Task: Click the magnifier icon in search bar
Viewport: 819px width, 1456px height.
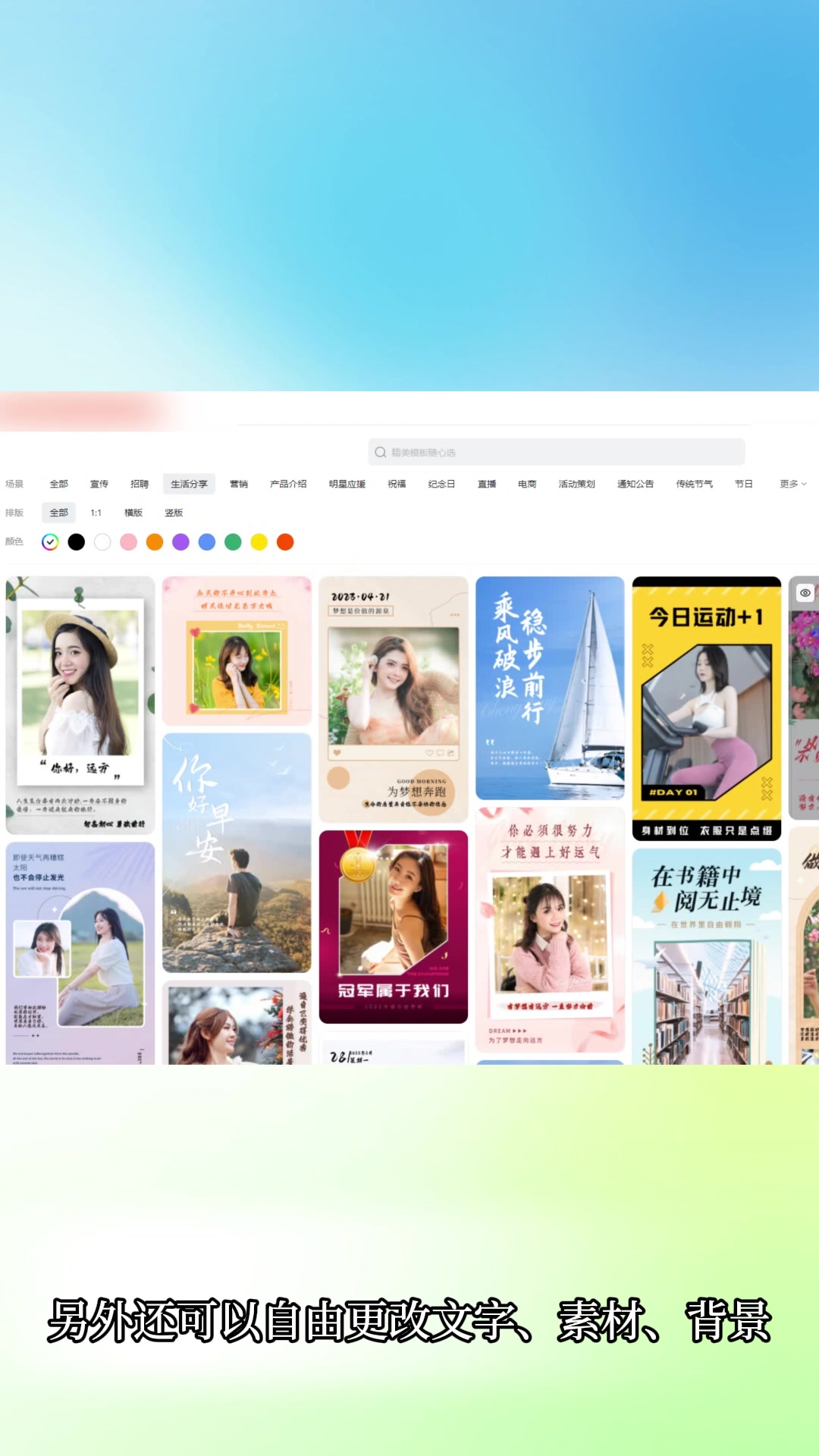Action: click(380, 452)
